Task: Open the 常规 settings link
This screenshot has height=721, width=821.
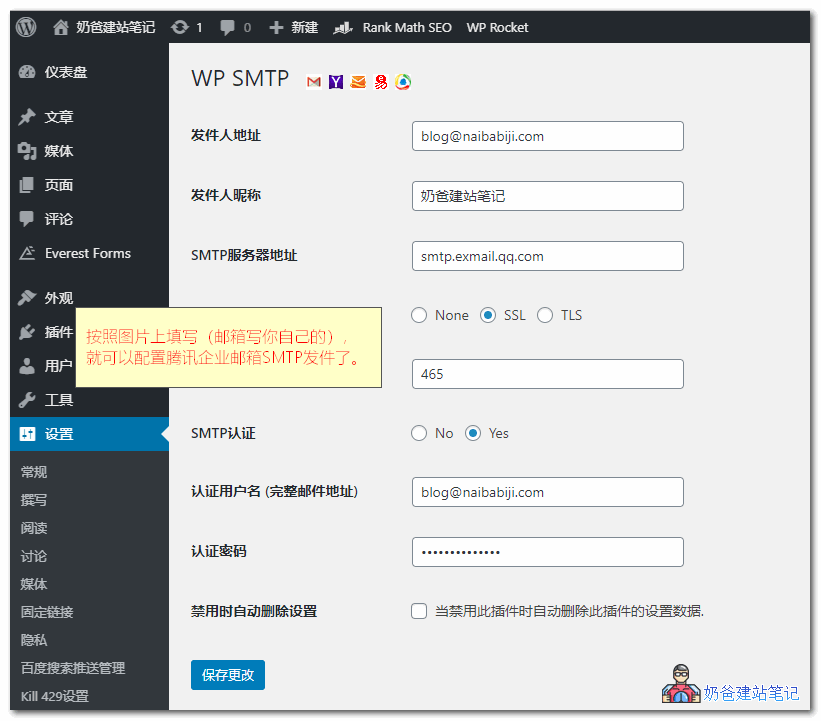Action: [33, 471]
